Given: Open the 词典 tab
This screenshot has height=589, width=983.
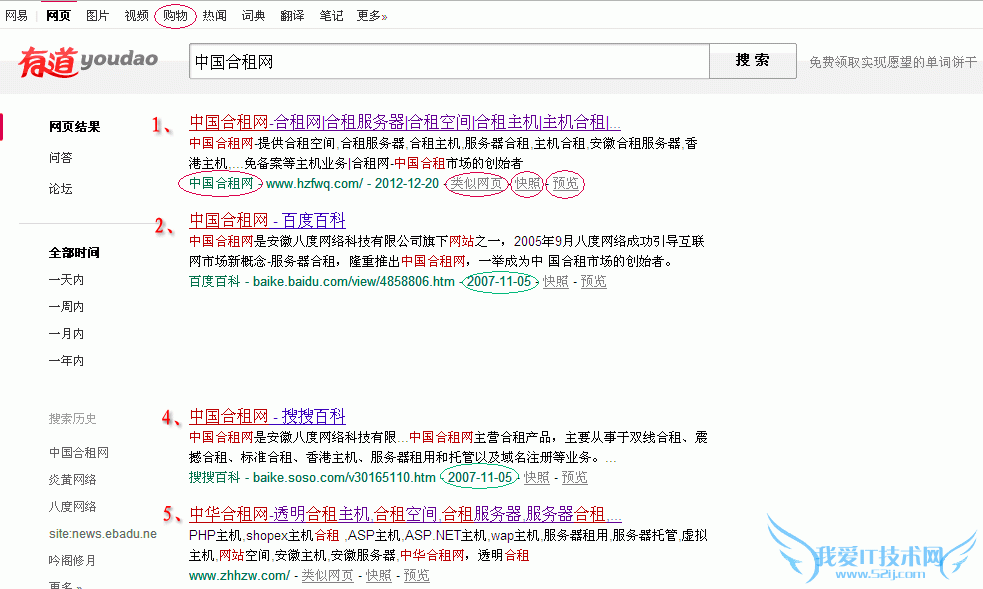Looking at the screenshot, I should tap(253, 16).
